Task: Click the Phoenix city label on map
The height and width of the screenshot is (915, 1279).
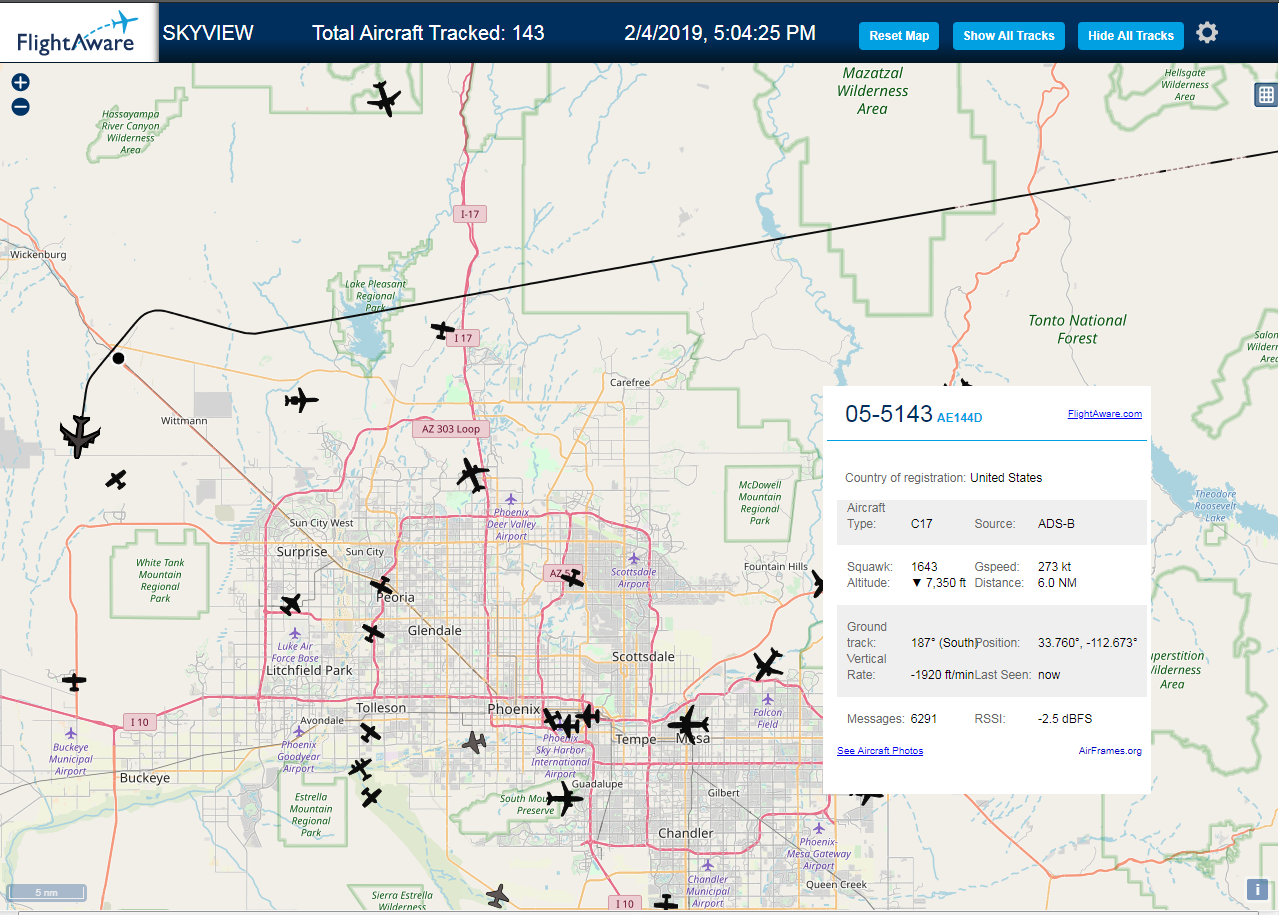Action: tap(513, 709)
